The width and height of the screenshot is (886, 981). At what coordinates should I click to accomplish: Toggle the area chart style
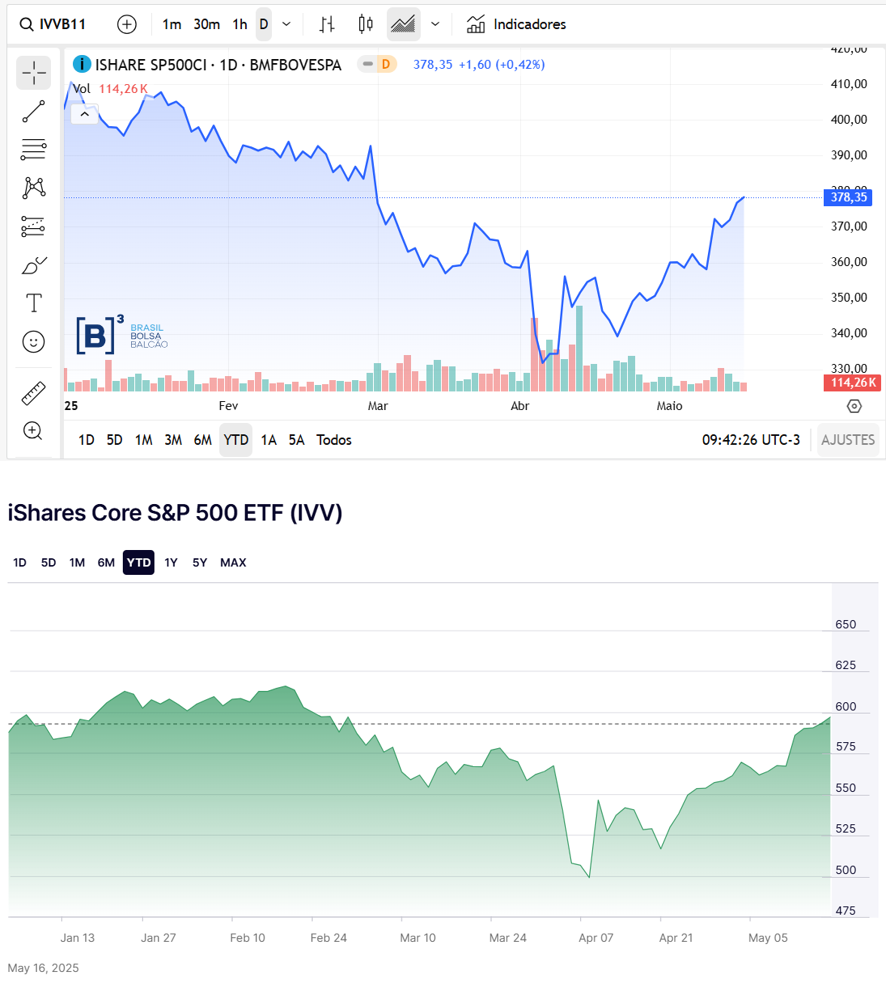(403, 24)
